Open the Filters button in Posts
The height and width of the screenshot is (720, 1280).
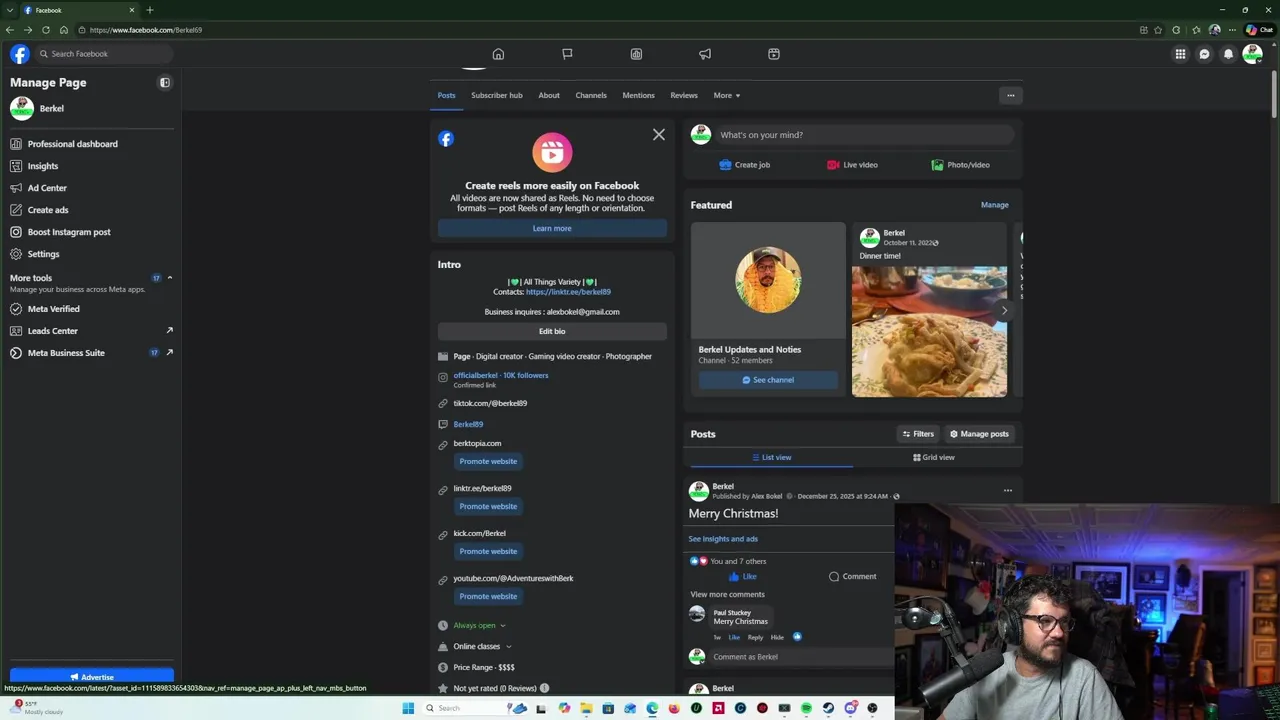[x=918, y=434]
